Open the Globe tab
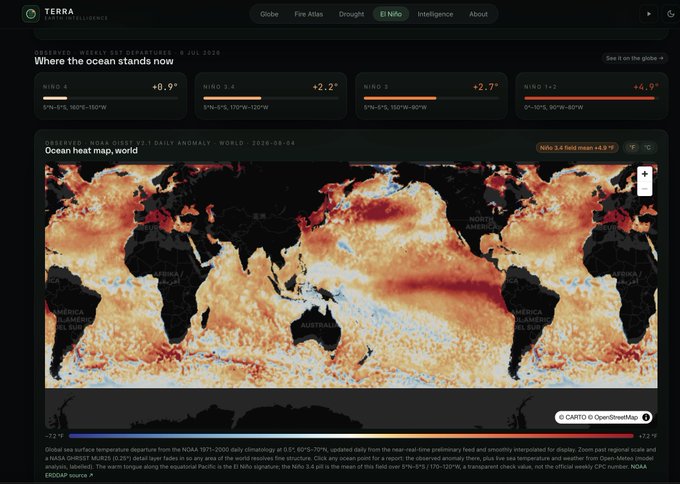This screenshot has width=680, height=484. point(269,14)
